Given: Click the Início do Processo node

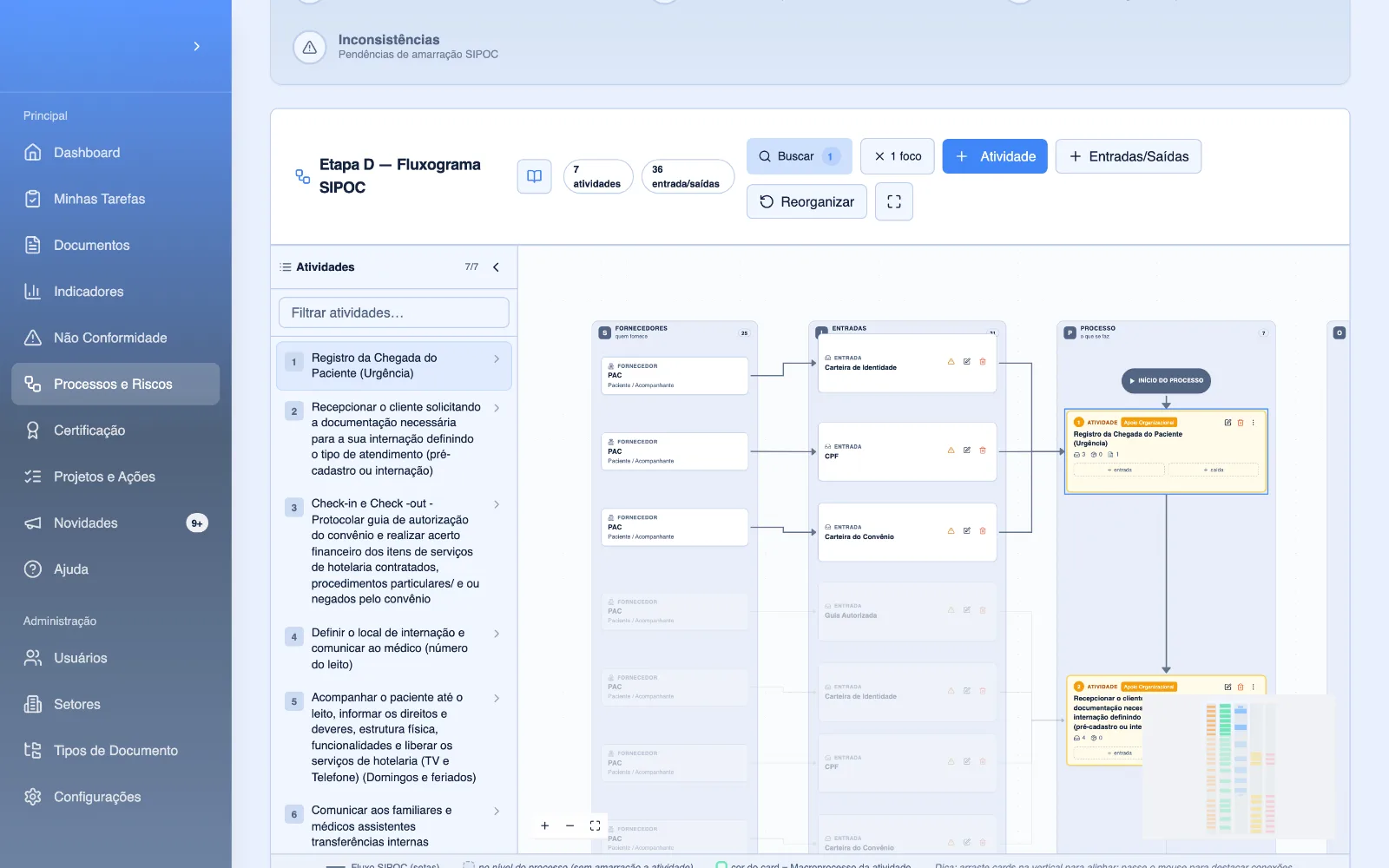Looking at the screenshot, I should [1166, 380].
